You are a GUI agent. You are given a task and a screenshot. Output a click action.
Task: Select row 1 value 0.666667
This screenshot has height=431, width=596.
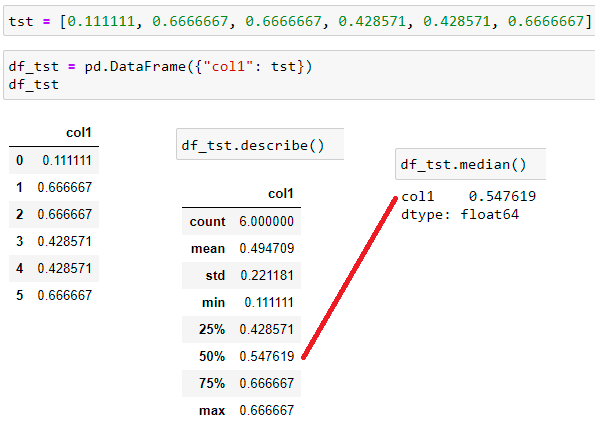[x=64, y=187]
